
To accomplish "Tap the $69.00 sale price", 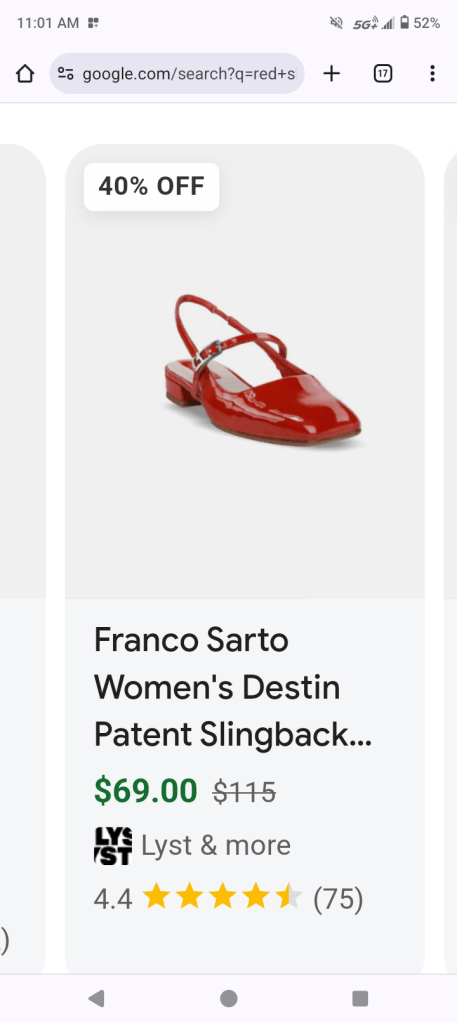I will [146, 791].
